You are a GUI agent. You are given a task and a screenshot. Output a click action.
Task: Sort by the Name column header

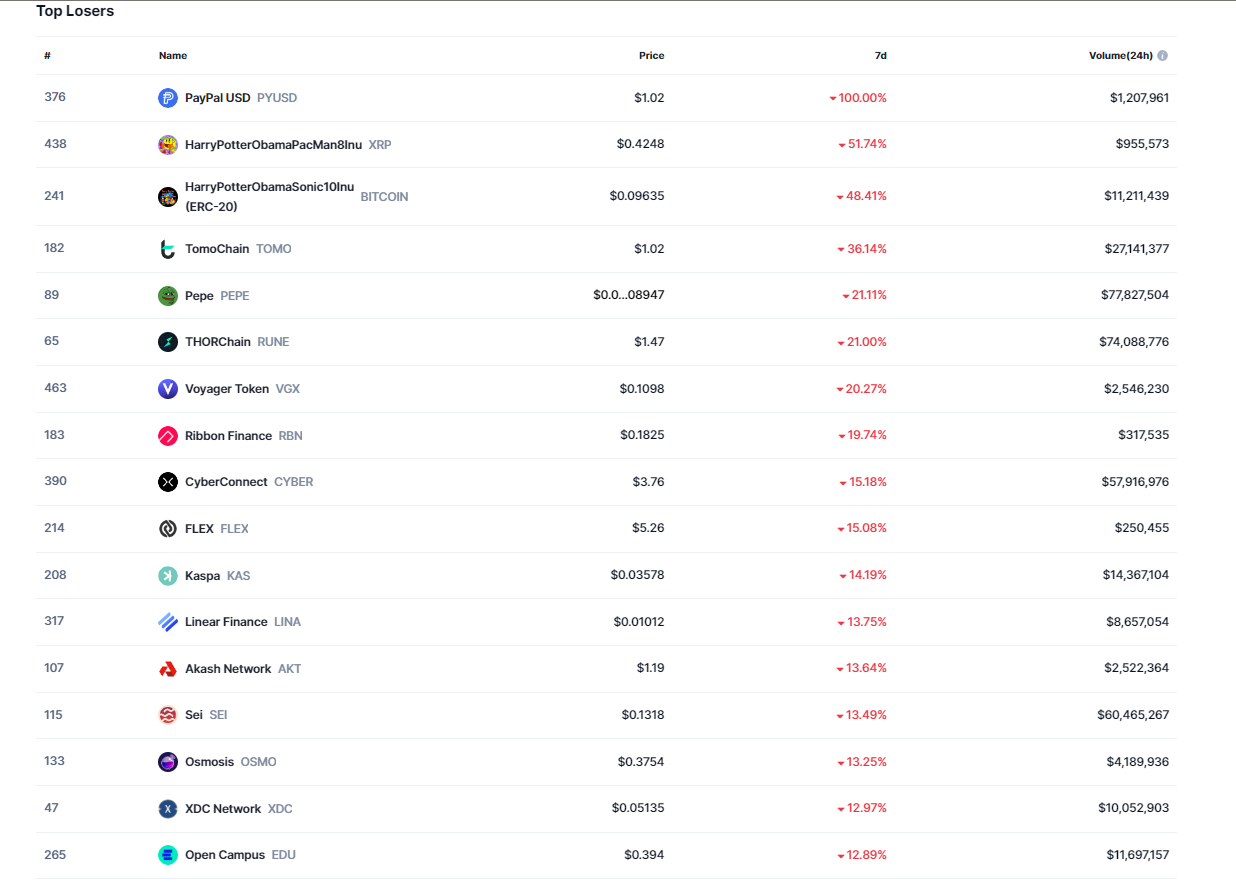[173, 56]
